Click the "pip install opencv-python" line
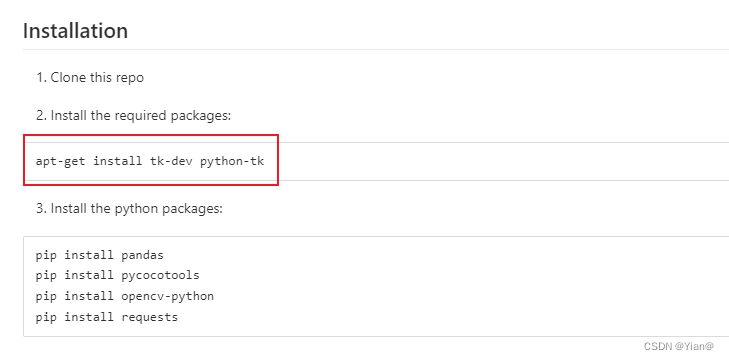Screen dimensions: 729x360 point(125,296)
